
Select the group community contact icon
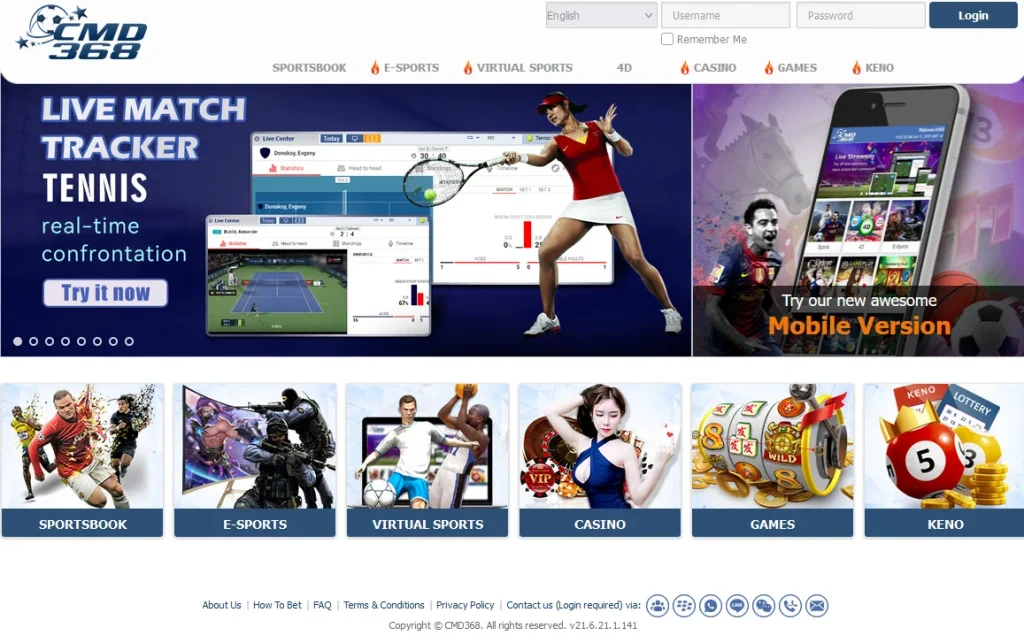pos(658,606)
